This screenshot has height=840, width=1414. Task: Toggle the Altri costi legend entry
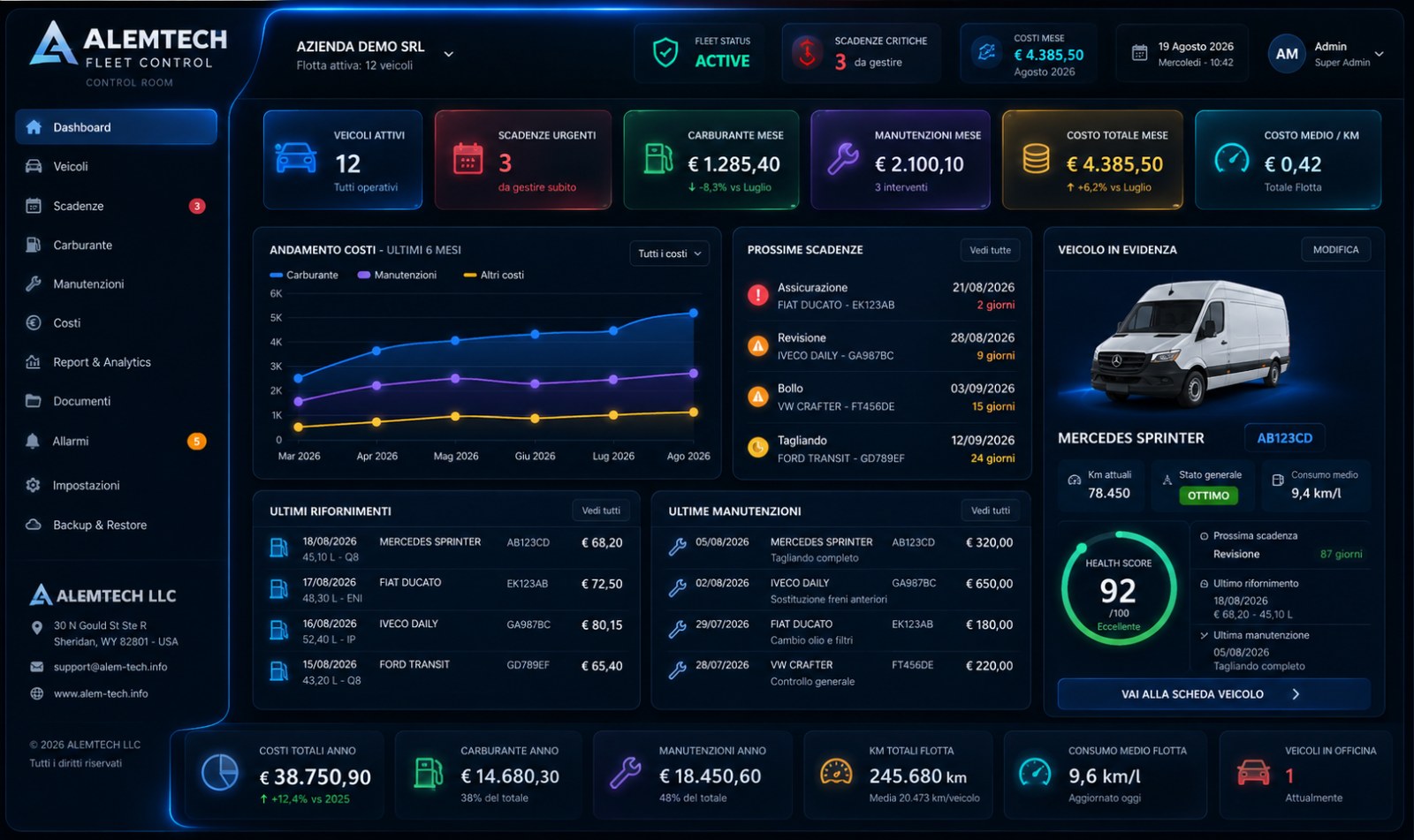click(x=494, y=275)
